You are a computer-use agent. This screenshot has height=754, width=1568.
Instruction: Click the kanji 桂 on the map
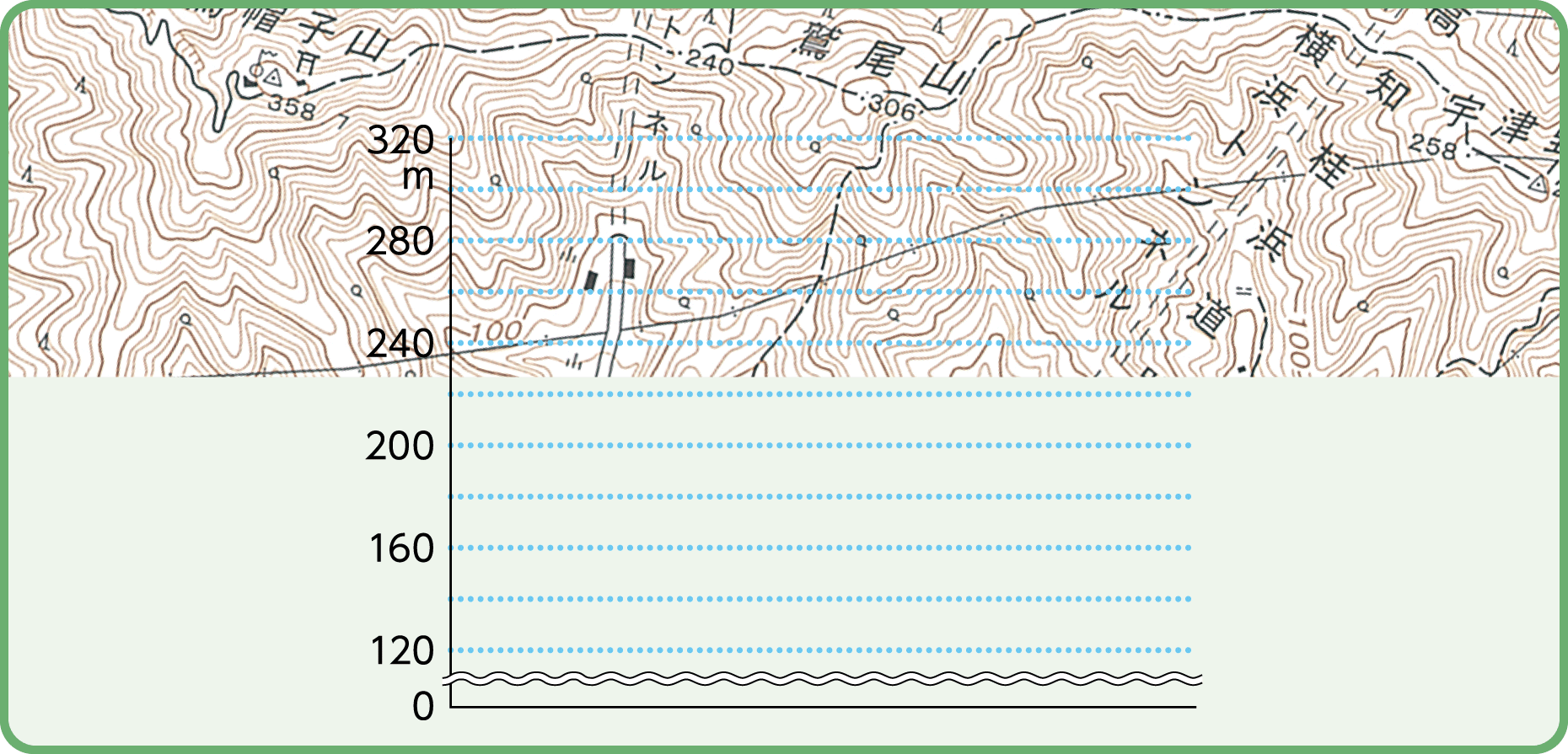click(x=1330, y=166)
